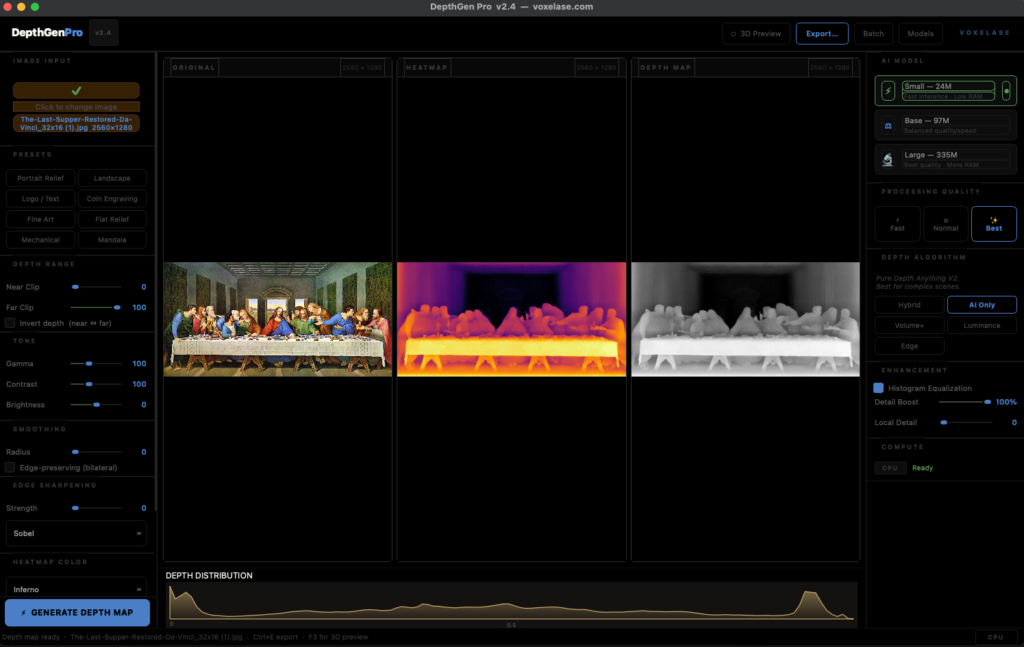Apply the Coin Engraving preset
1024x647 pixels.
pyautogui.click(x=112, y=198)
